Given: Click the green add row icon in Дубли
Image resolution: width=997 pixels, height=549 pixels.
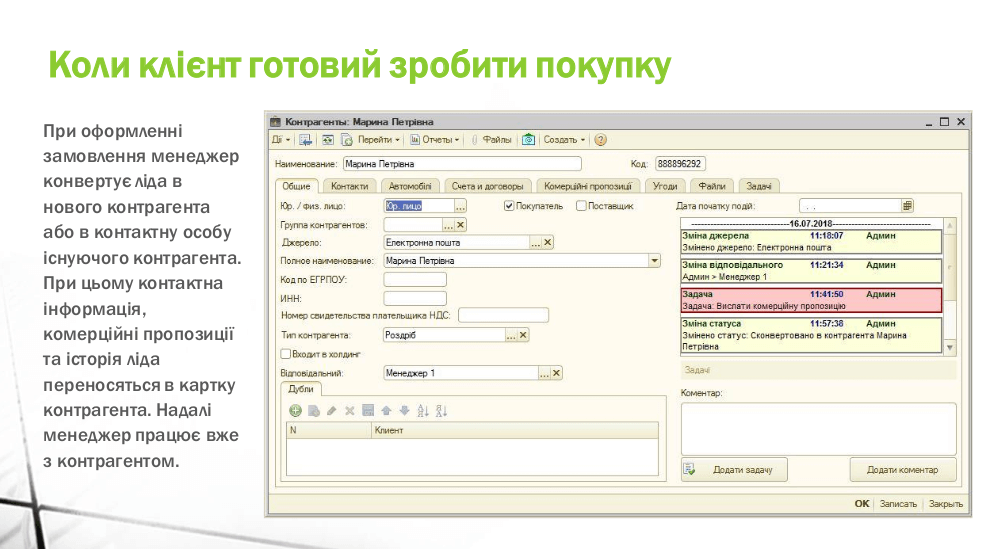Looking at the screenshot, I should click(295, 410).
